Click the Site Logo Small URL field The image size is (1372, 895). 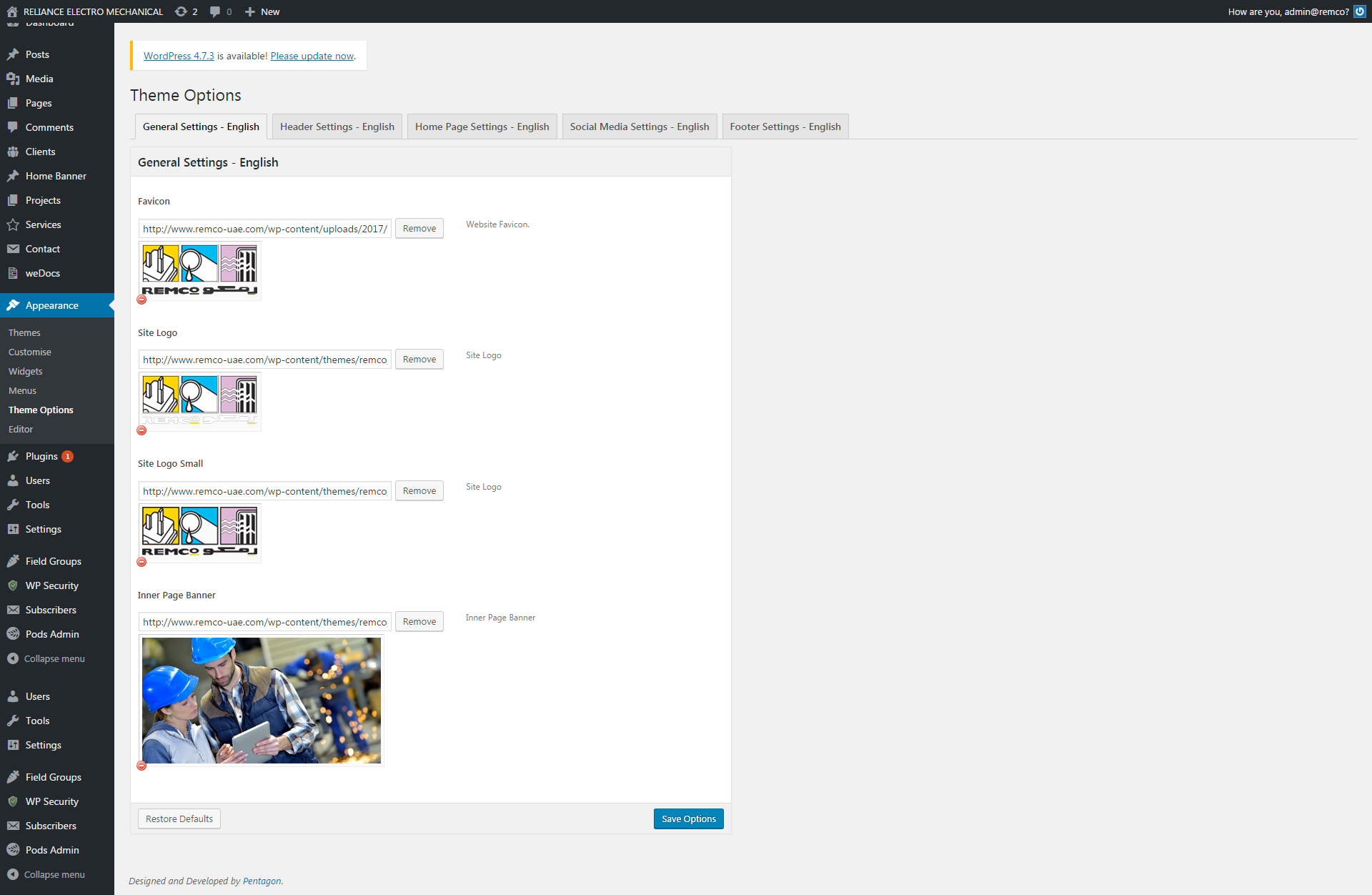click(x=265, y=491)
